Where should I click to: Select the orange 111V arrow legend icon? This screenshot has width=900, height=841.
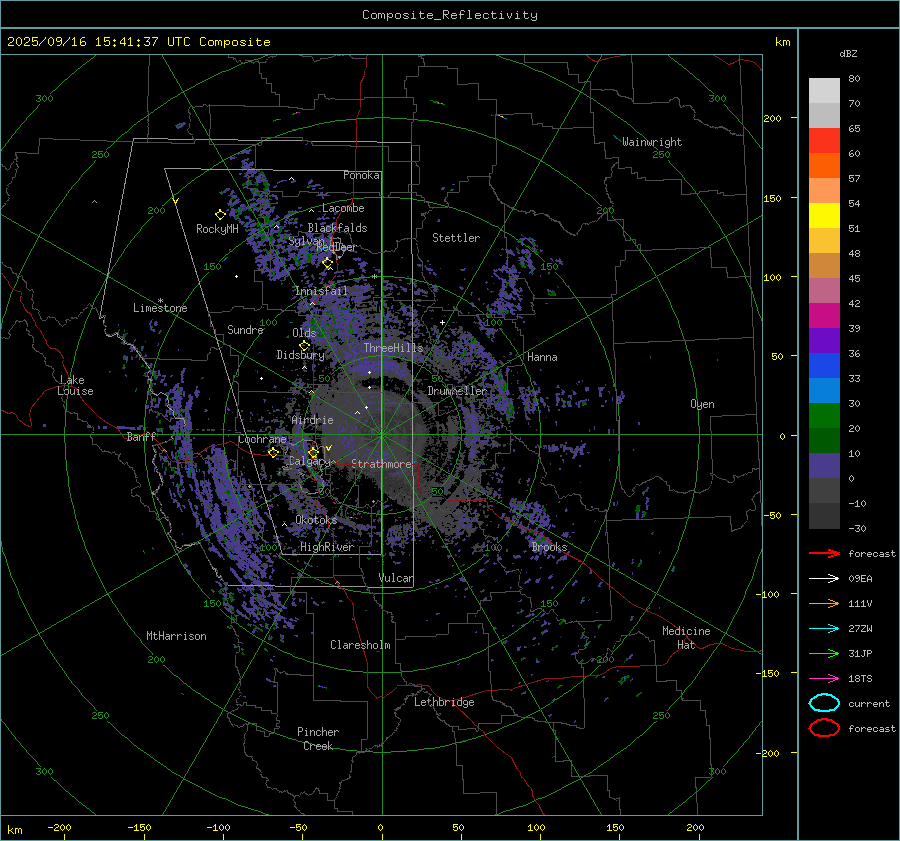coord(824,603)
